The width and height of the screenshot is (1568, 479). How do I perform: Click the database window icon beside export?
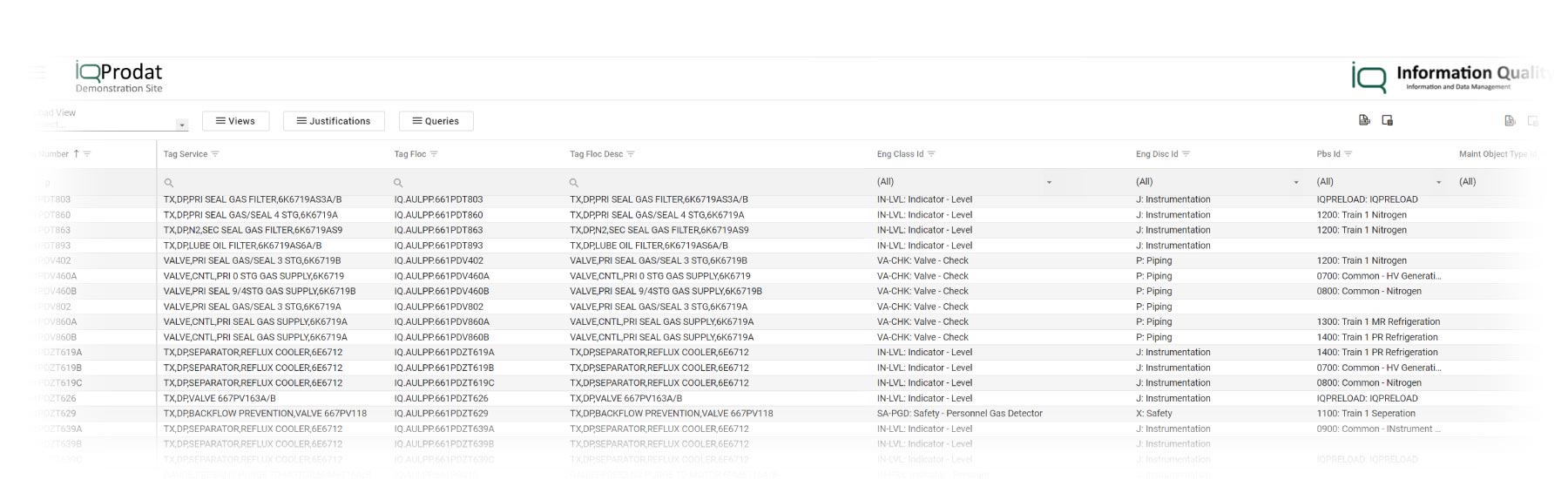[x=1388, y=120]
